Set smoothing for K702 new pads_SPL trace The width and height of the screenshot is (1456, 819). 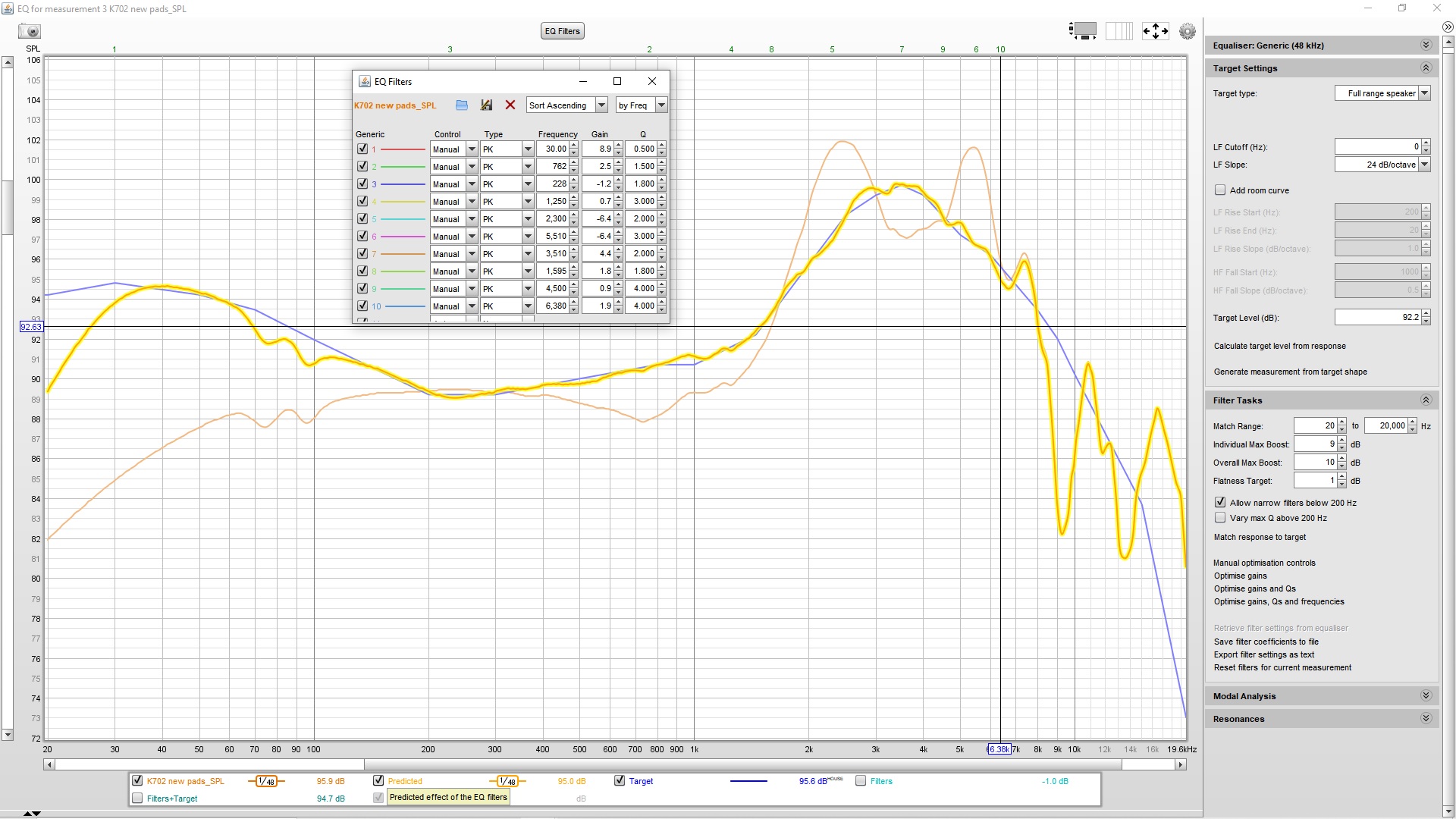pyautogui.click(x=266, y=781)
